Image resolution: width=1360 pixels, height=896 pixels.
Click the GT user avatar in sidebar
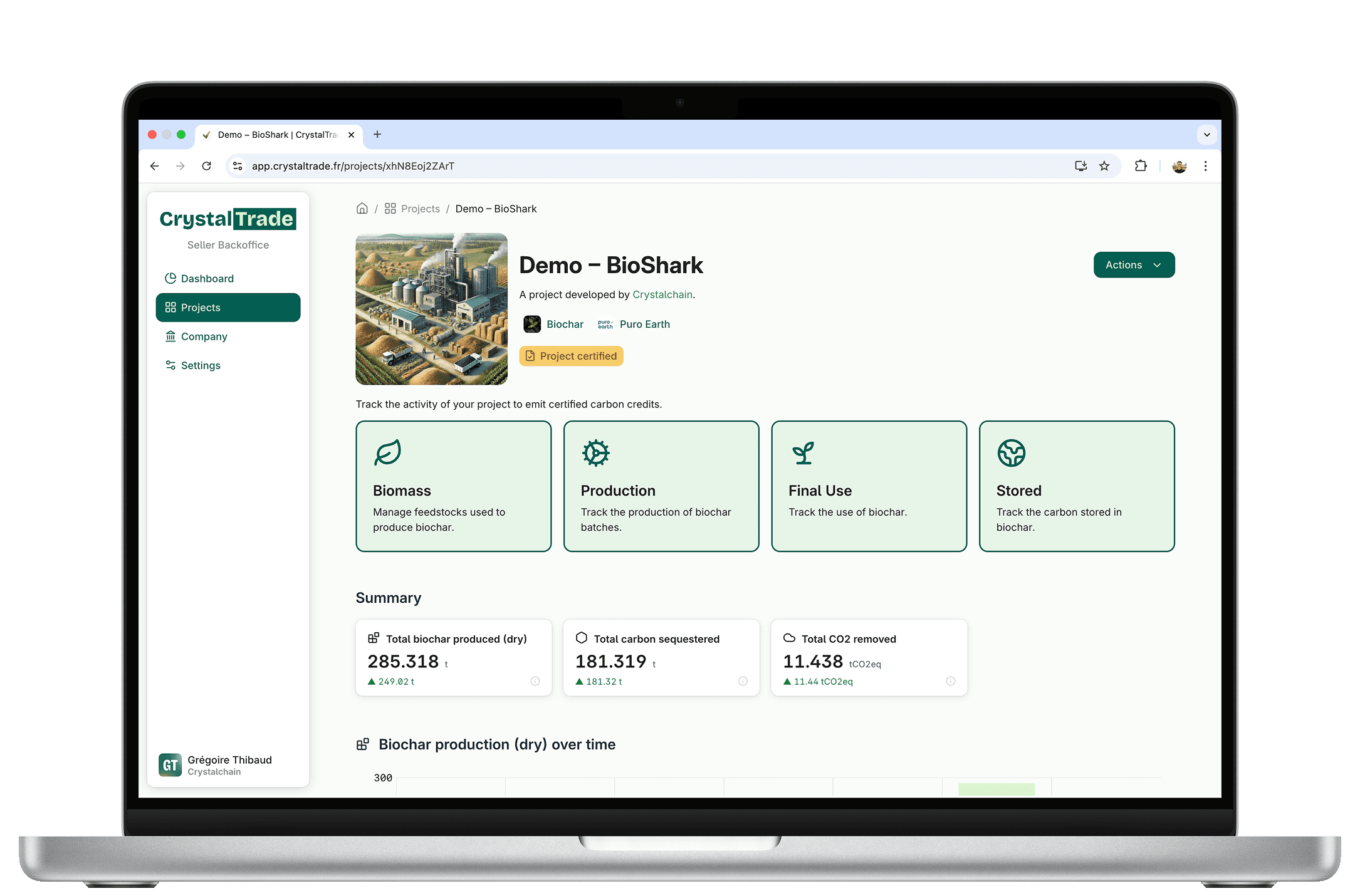(170, 765)
